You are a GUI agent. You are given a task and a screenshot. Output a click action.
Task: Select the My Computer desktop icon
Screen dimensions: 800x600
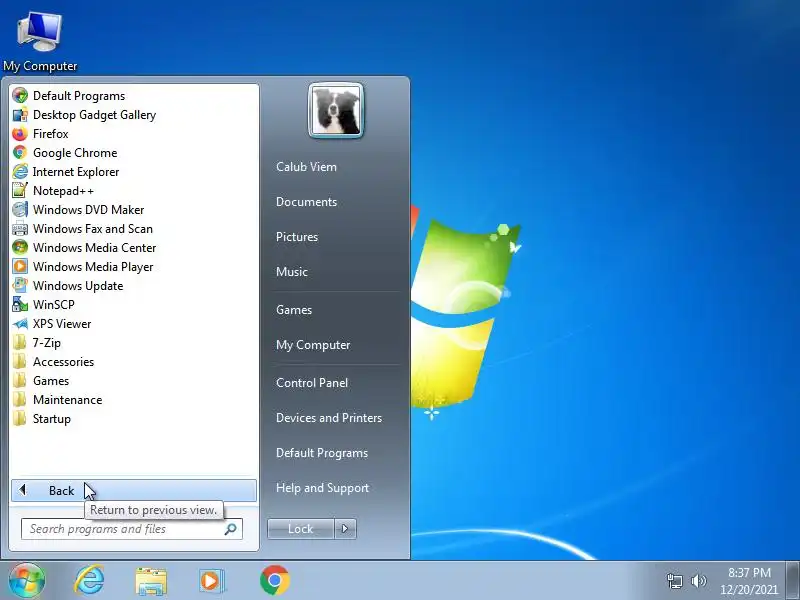pyautogui.click(x=40, y=42)
